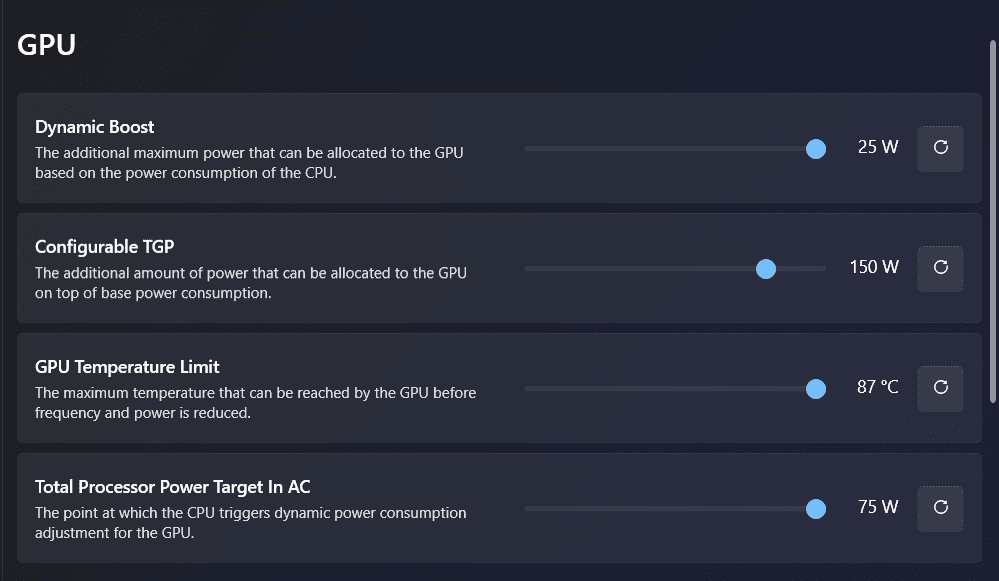Click Total Processor Power Target In AC title

[173, 487]
